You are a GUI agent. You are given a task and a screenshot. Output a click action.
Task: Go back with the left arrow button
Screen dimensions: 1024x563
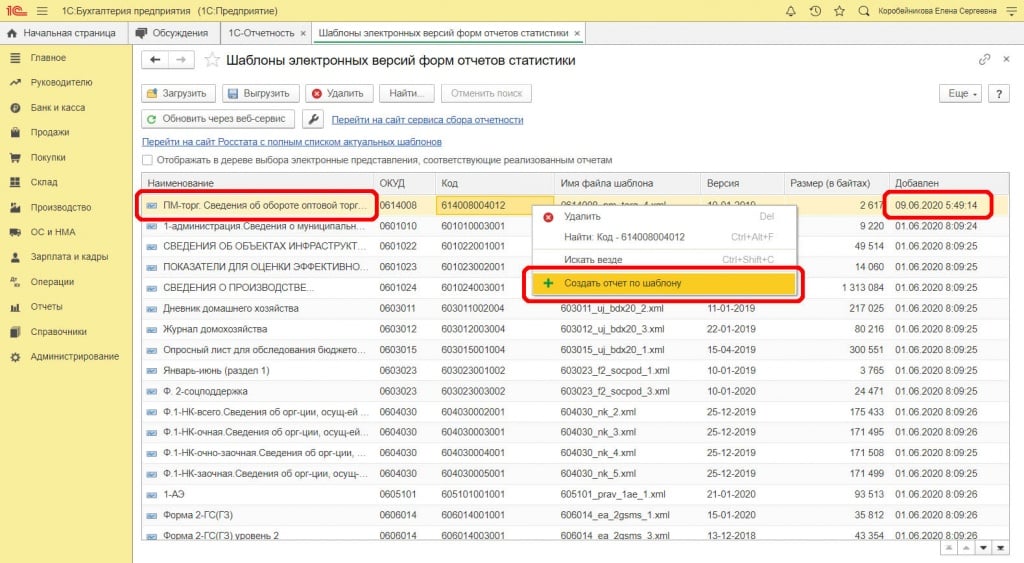(x=155, y=61)
